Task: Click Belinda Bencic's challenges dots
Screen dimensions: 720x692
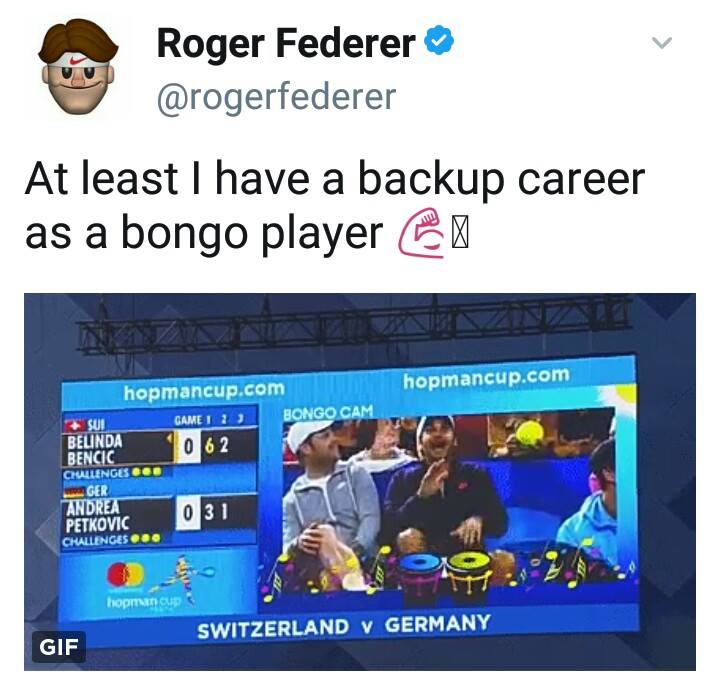Action: (x=146, y=472)
